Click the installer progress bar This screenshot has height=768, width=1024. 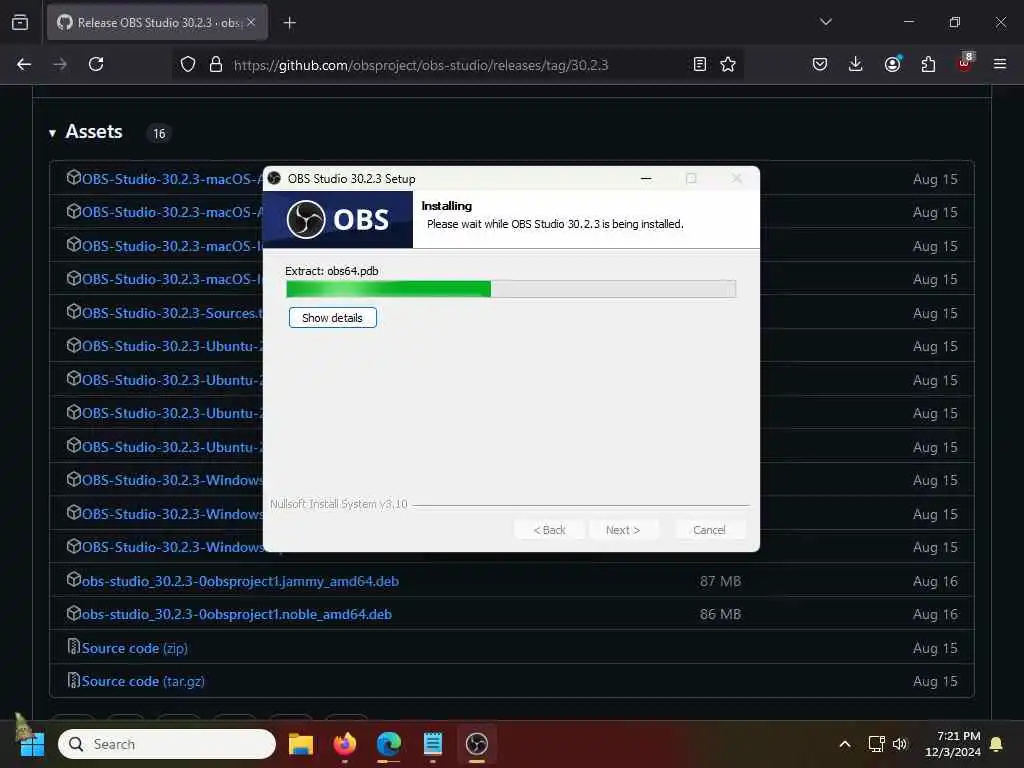[x=511, y=289]
